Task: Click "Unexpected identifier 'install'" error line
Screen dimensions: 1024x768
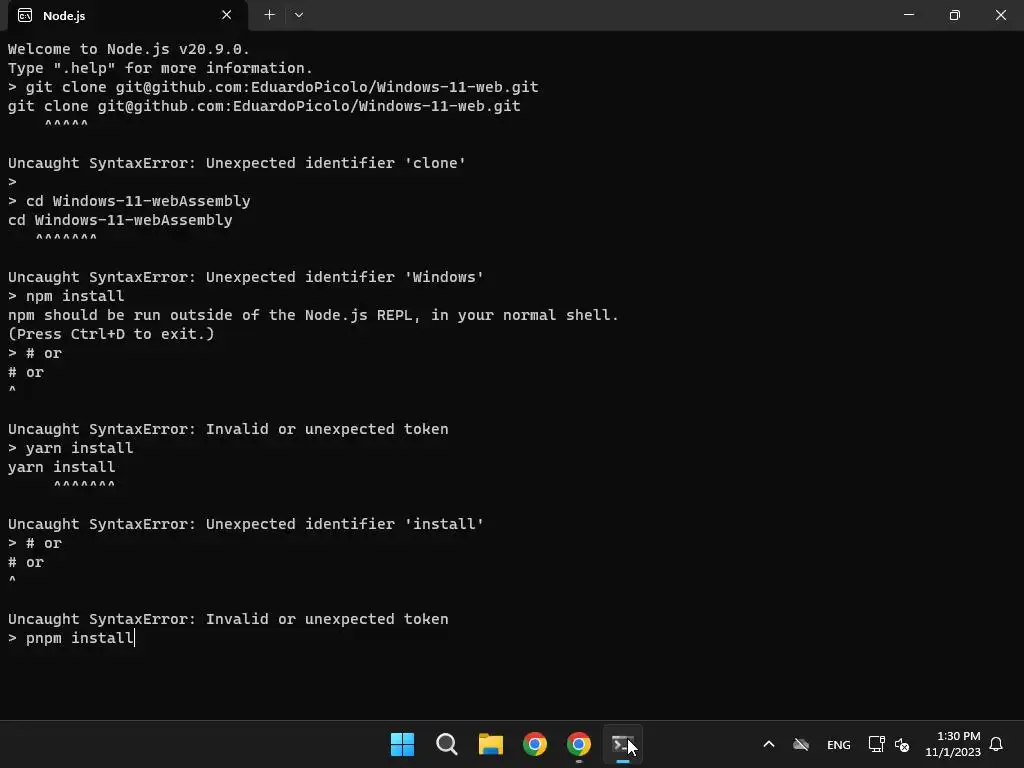Action: point(246,524)
